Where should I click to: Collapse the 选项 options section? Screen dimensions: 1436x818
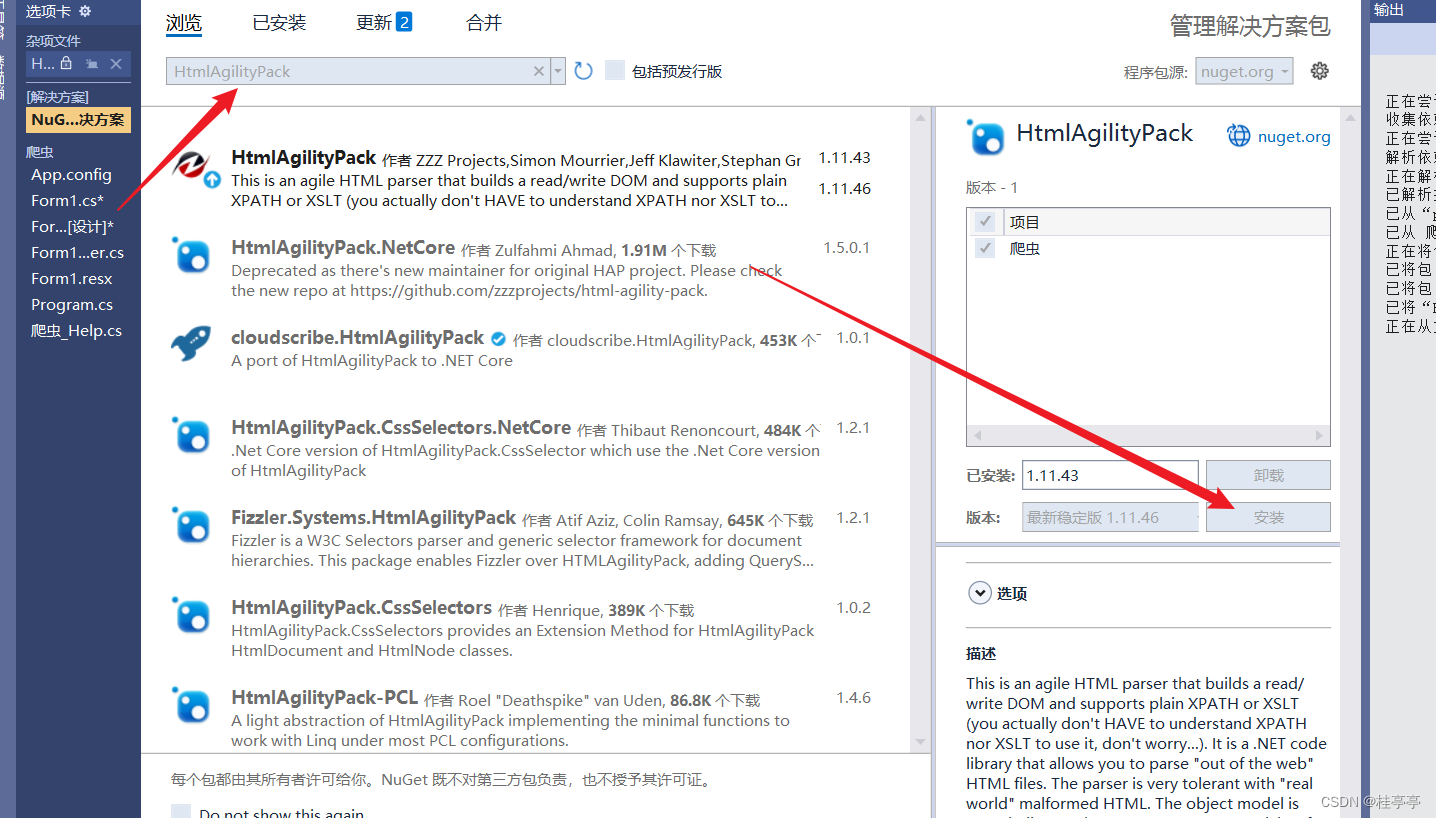tap(980, 592)
